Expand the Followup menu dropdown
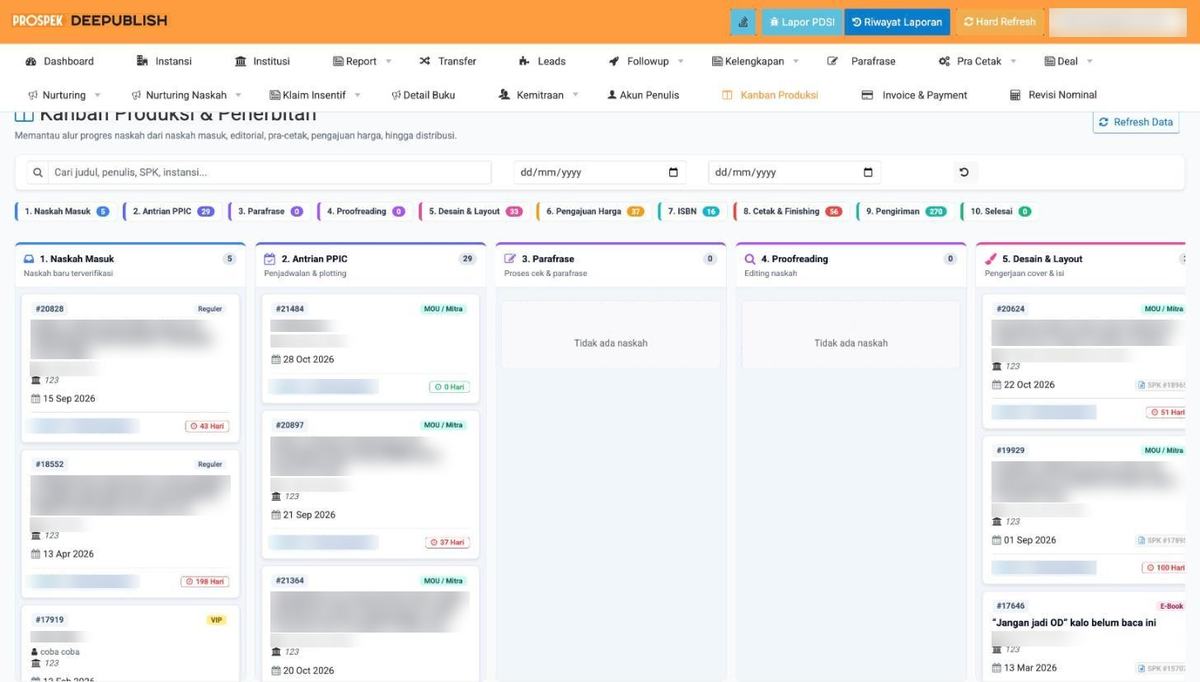 point(681,61)
